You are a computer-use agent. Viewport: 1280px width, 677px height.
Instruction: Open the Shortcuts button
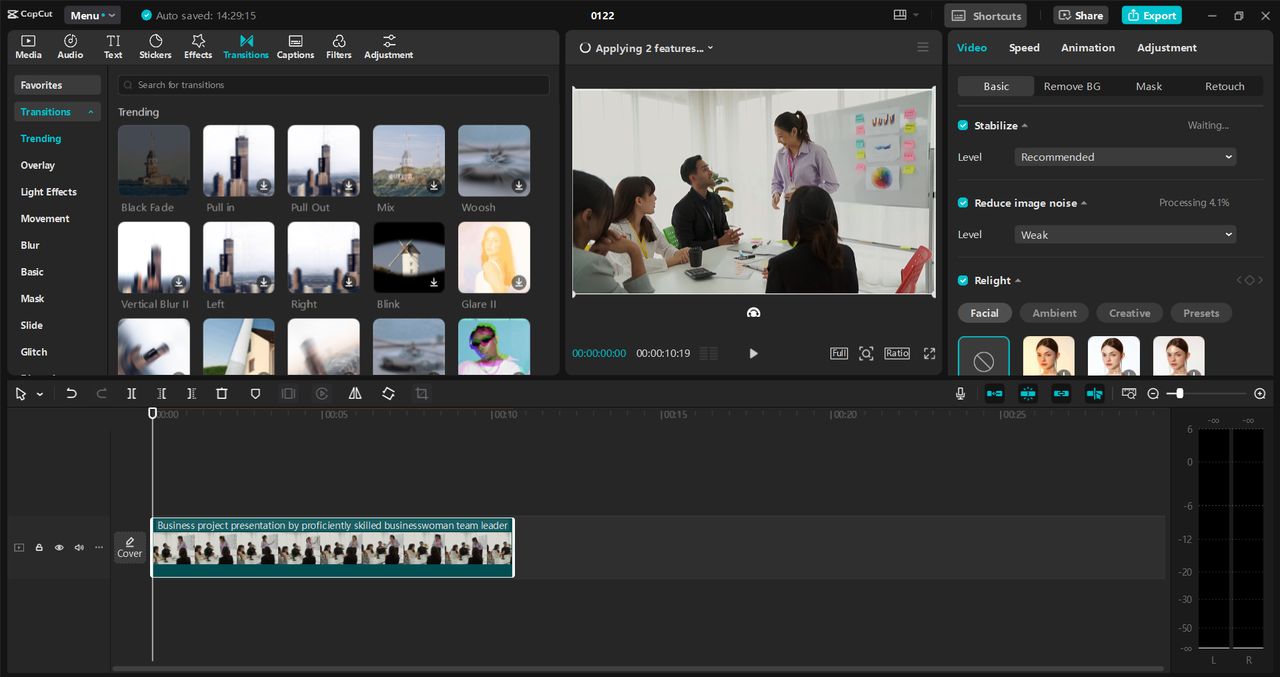(x=986, y=15)
